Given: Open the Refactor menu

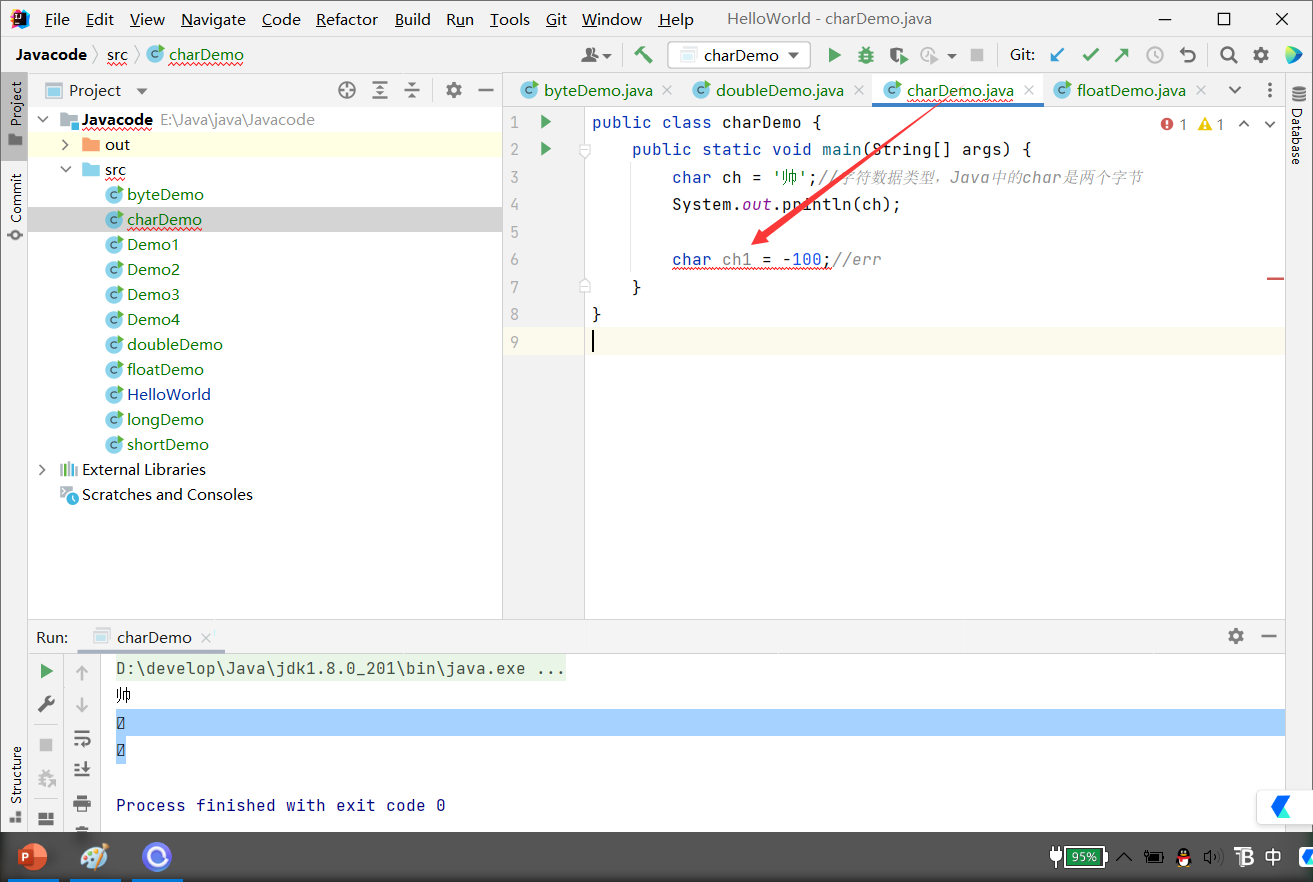Looking at the screenshot, I should tap(347, 19).
